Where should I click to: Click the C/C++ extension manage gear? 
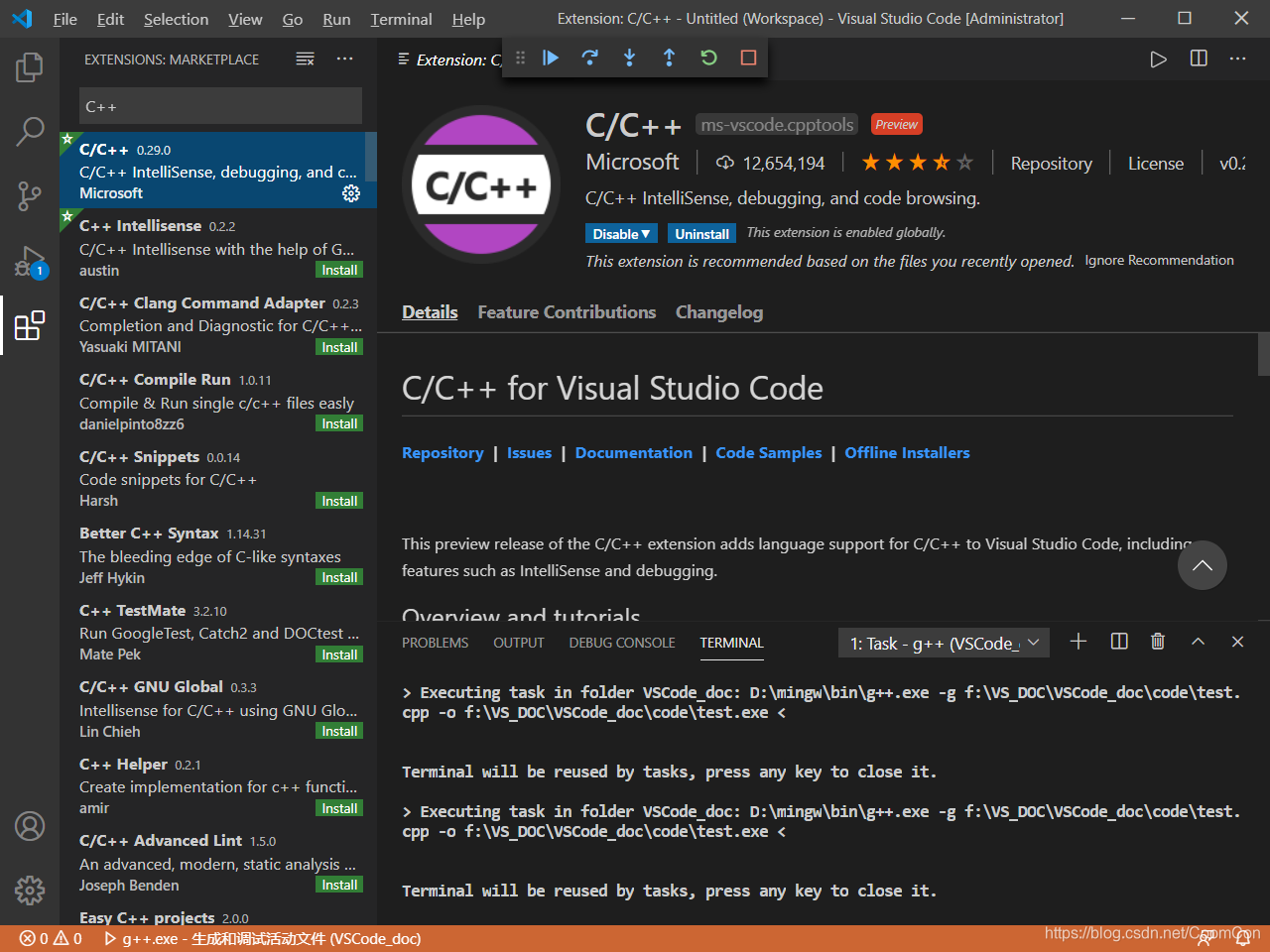click(351, 193)
